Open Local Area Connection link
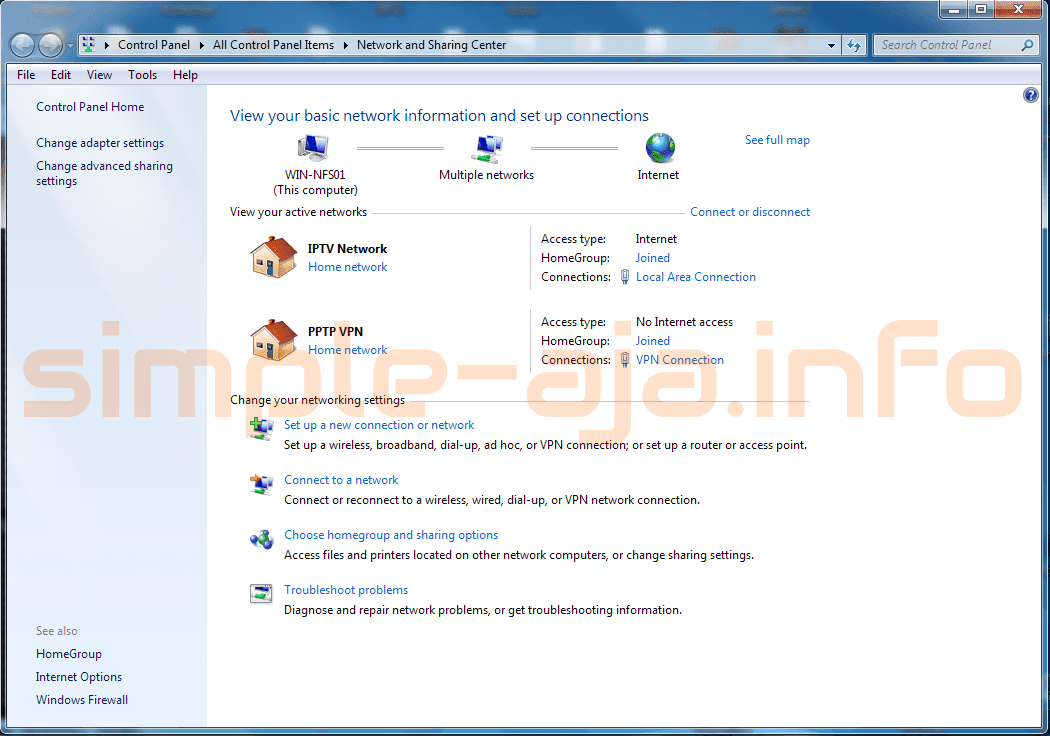 696,277
